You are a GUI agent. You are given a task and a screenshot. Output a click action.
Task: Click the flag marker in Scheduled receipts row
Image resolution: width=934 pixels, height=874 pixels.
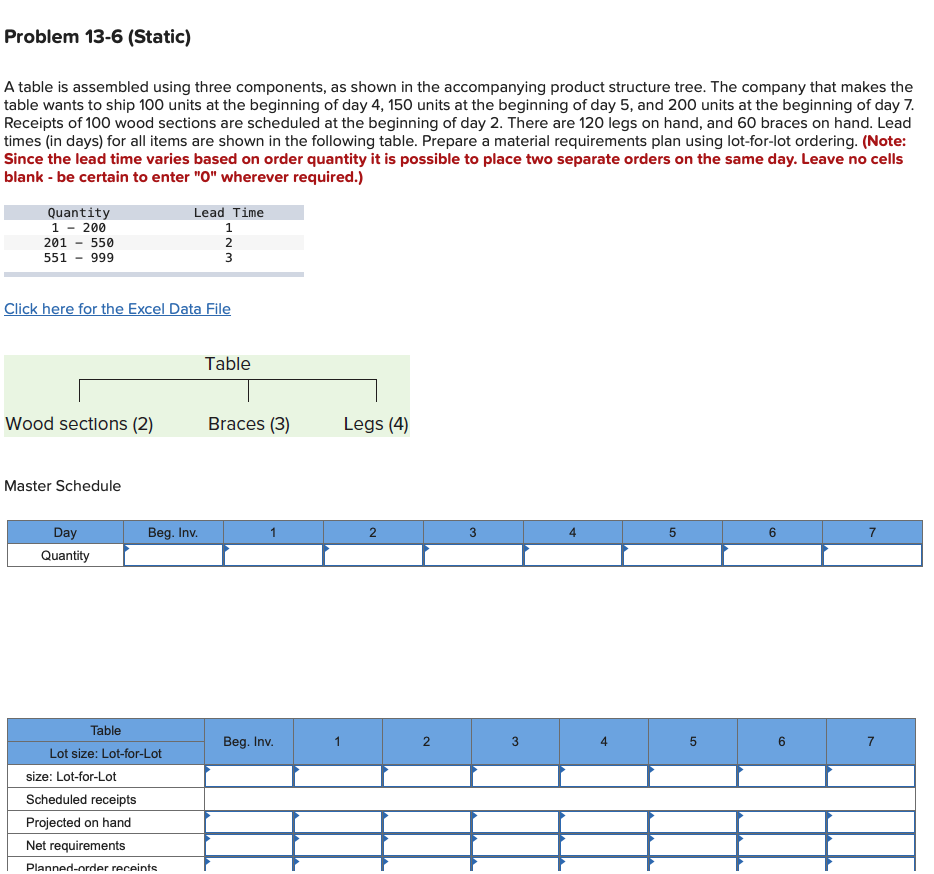pyautogui.click(x=209, y=799)
